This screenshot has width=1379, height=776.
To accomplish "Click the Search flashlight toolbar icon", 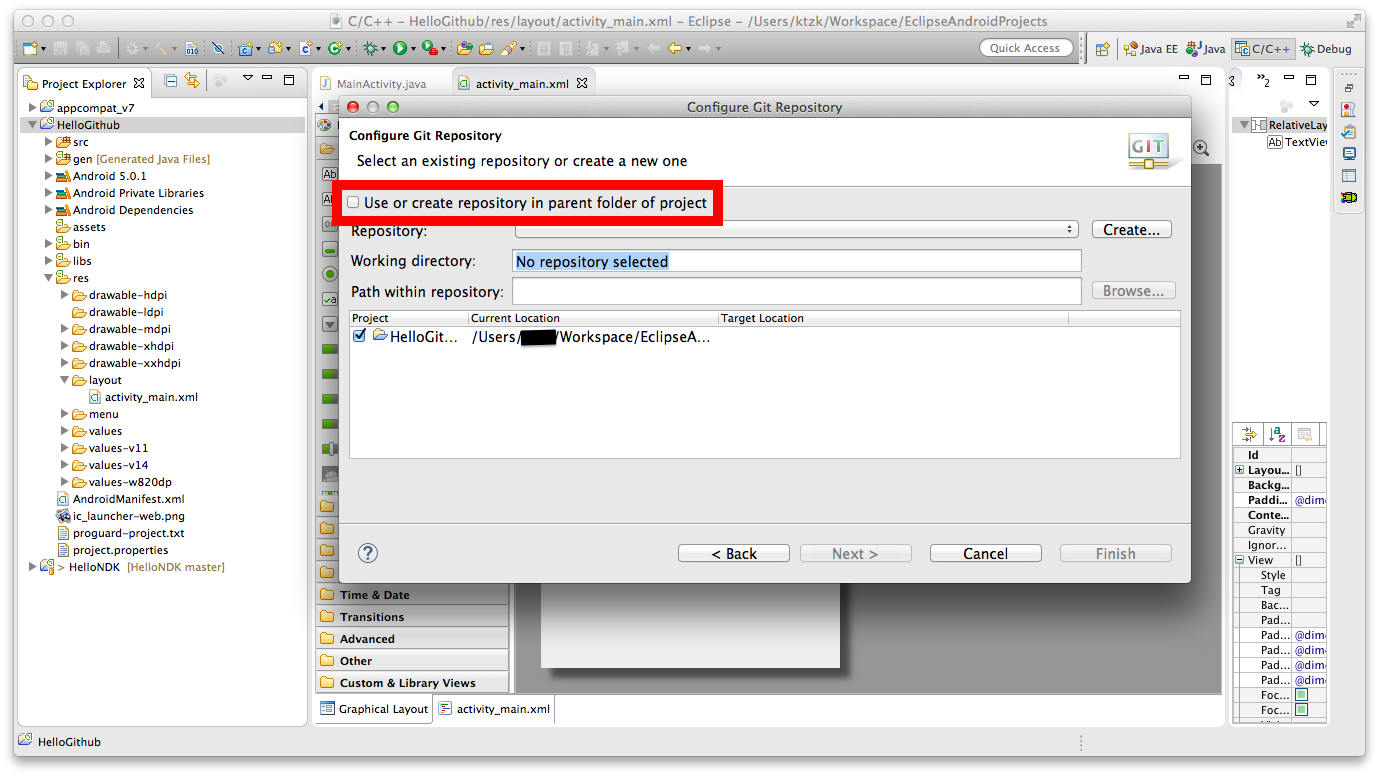I will (x=508, y=48).
